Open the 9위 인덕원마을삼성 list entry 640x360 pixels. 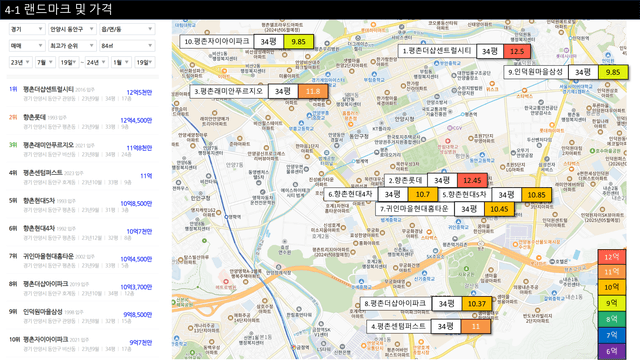pyautogui.click(x=81, y=316)
